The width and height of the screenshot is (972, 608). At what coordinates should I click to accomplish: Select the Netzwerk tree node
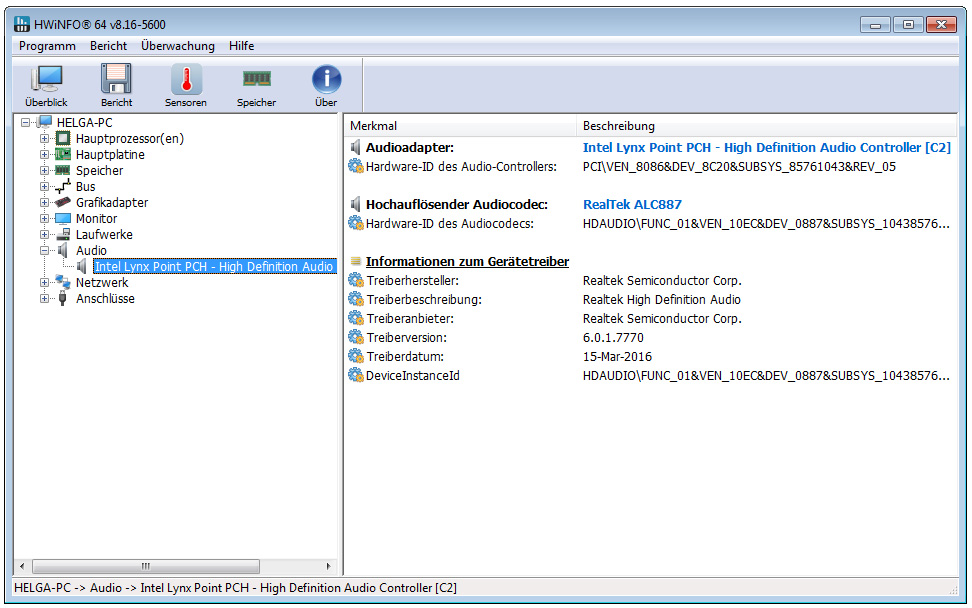click(102, 283)
